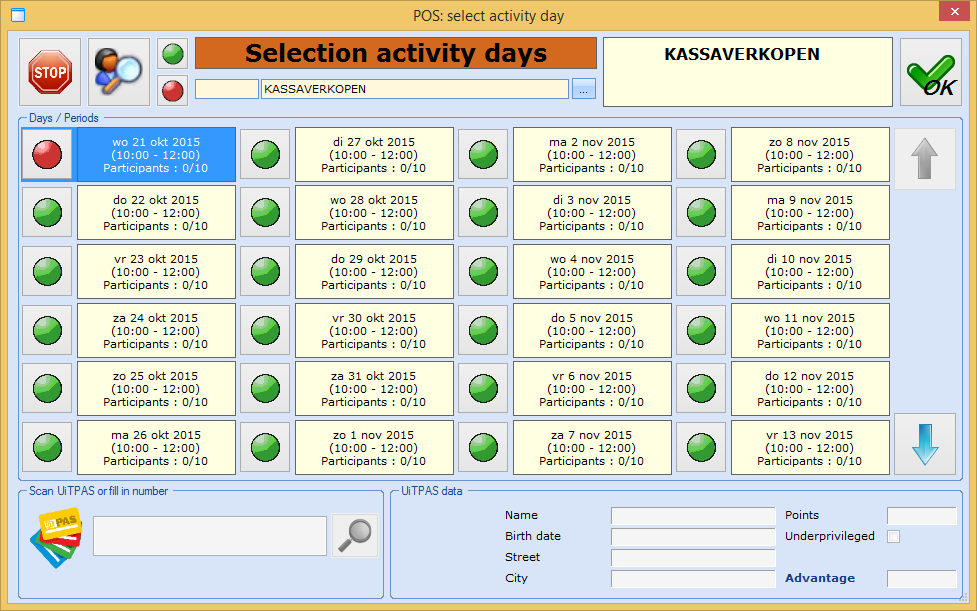Click green light next to zo 8 nov 2015
This screenshot has height=611, width=977.
point(702,154)
